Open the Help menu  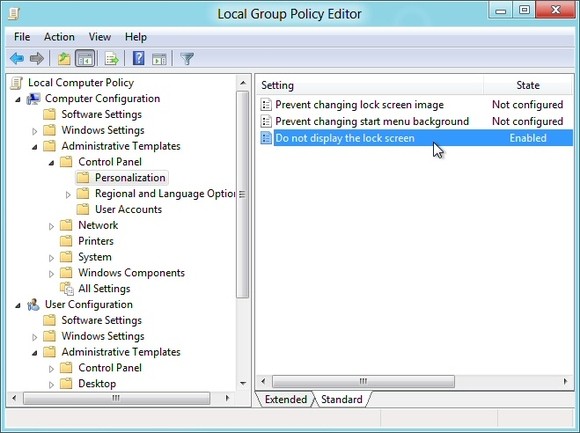coord(136,37)
